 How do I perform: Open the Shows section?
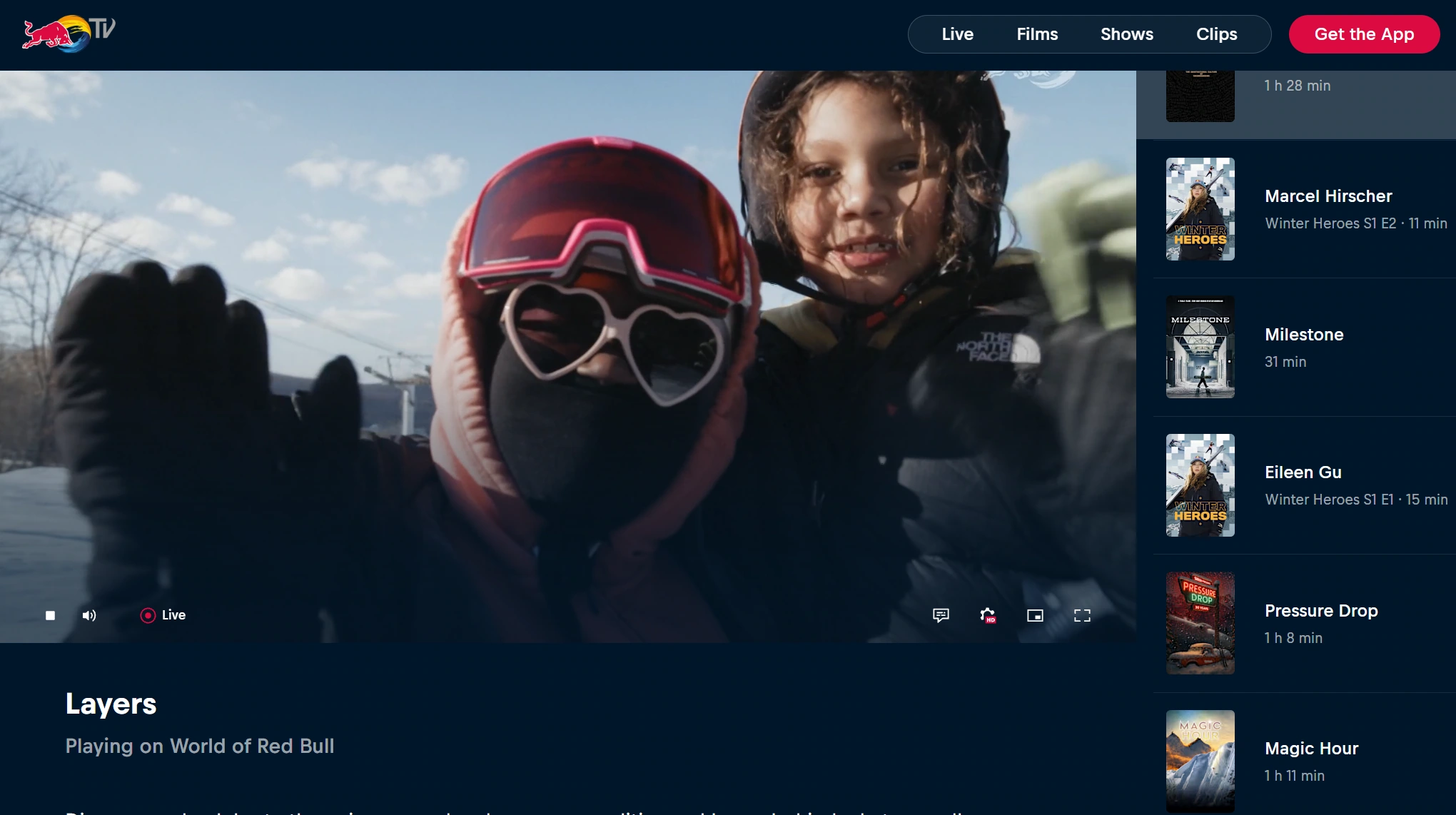pos(1126,34)
